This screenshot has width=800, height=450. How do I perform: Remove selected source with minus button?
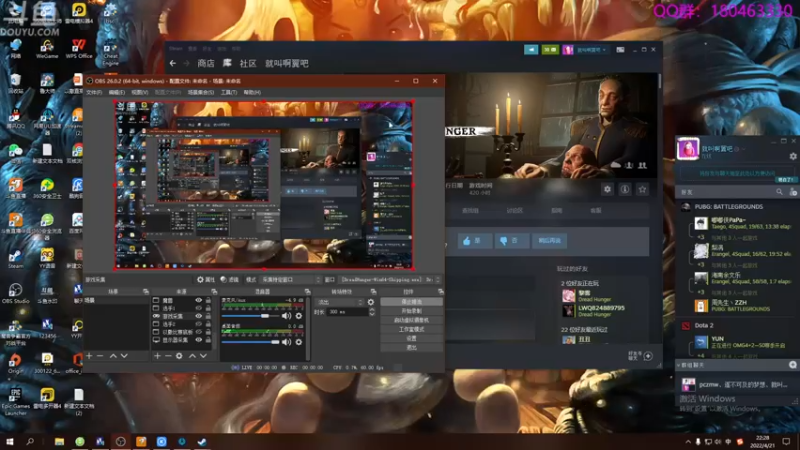coord(168,356)
